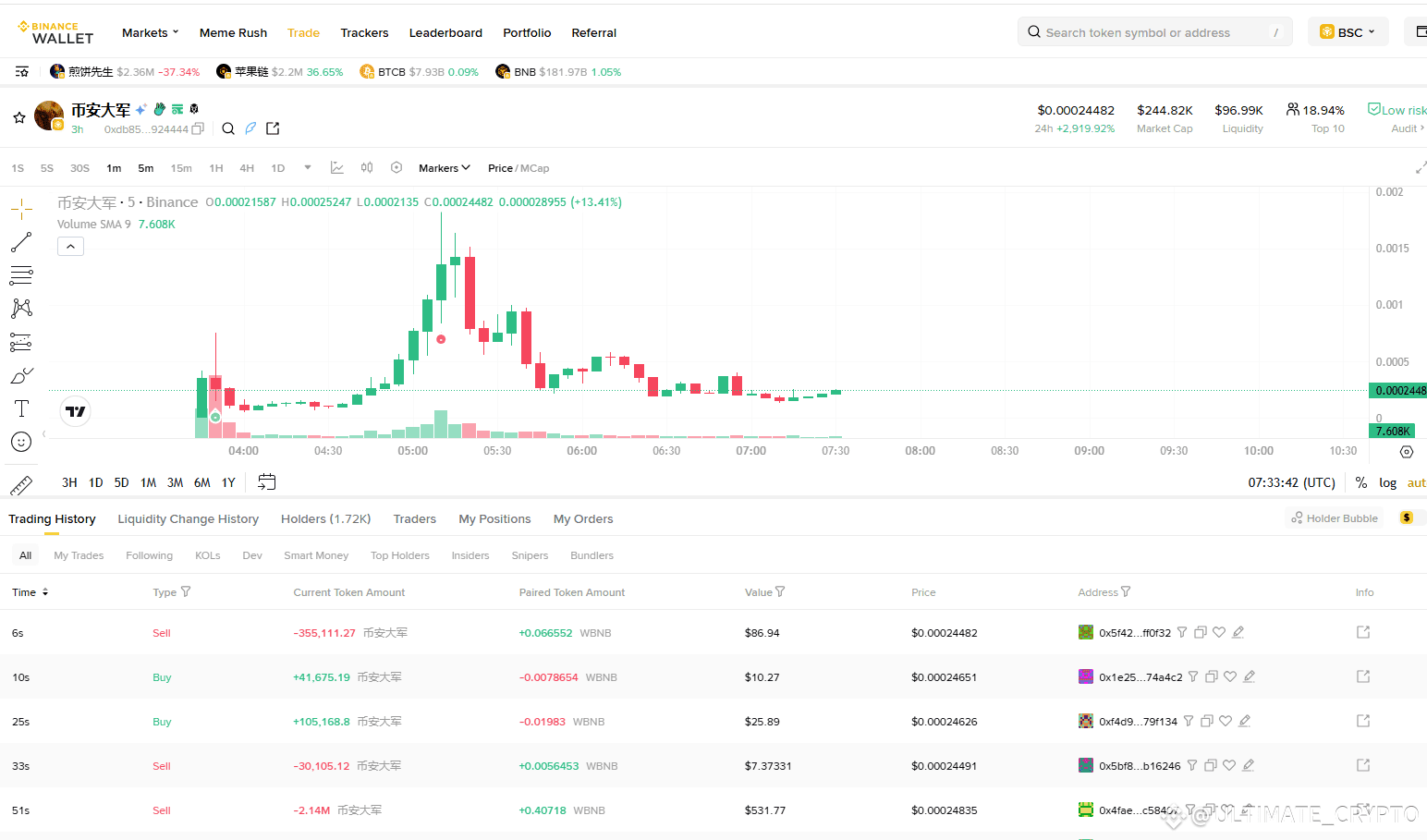Click the TradingView logo on chart
The width and height of the screenshot is (1427, 840).
point(76,411)
